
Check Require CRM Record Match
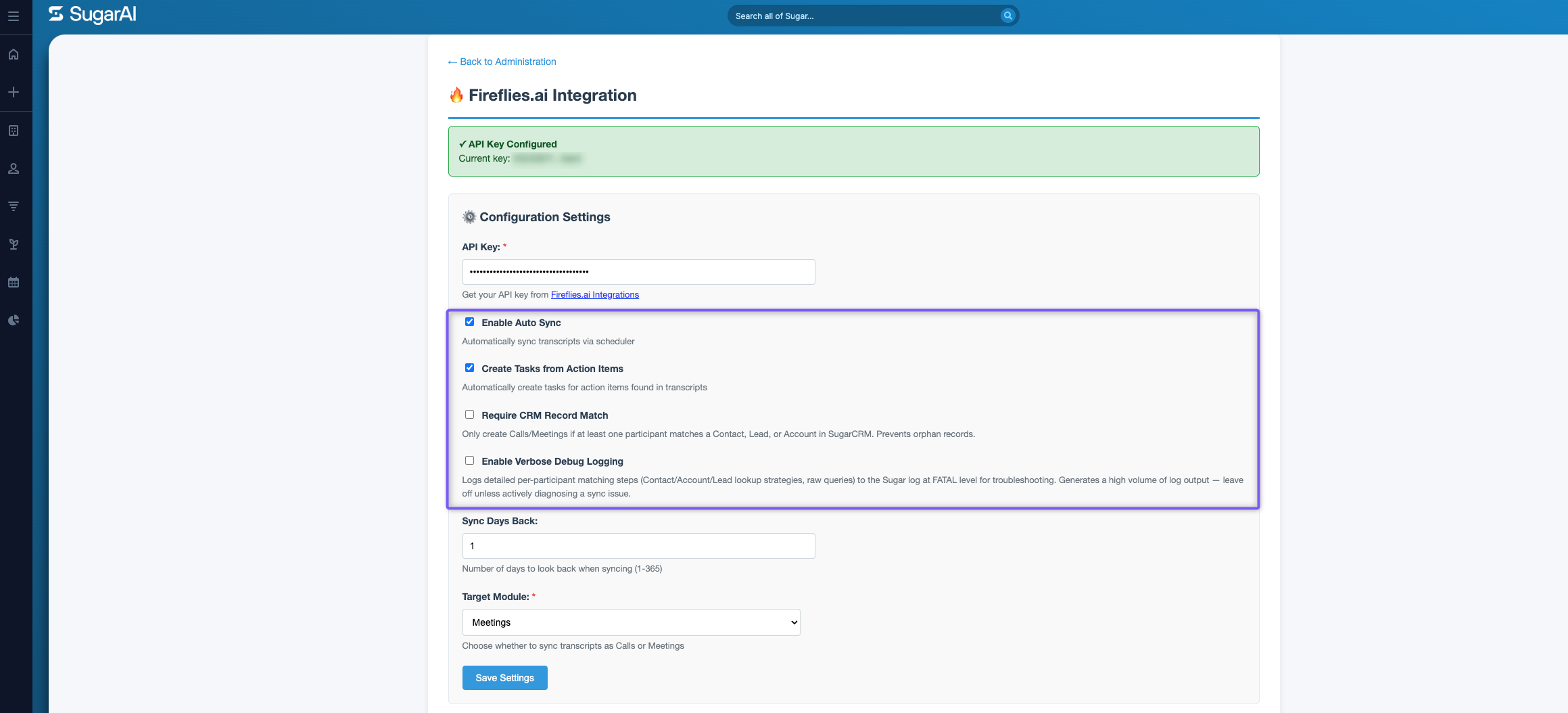coord(469,415)
